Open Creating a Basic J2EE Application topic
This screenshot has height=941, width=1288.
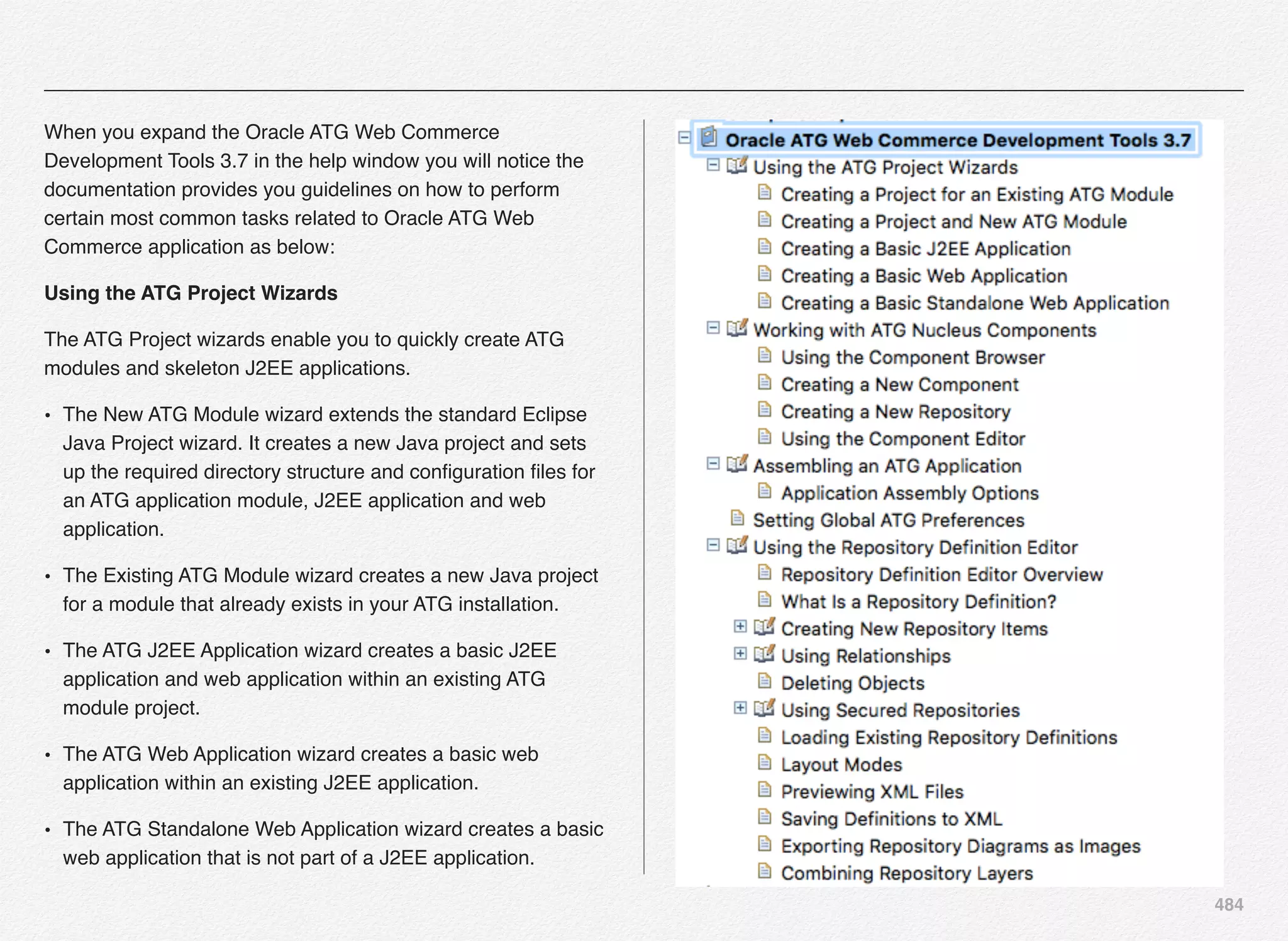(x=926, y=248)
